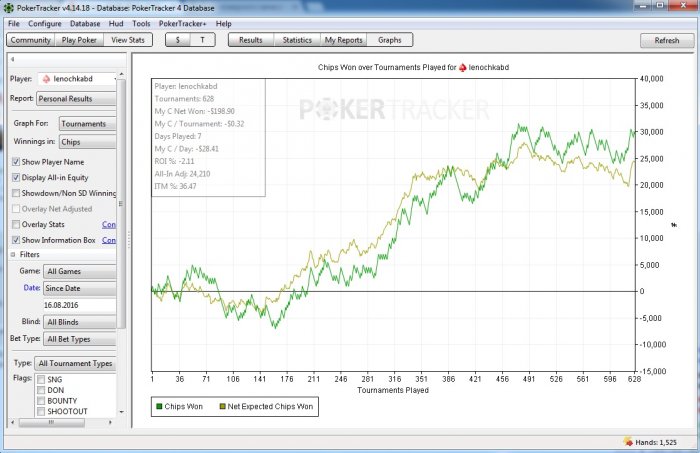The height and width of the screenshot is (453, 700).
Task: Open the Graph For dropdown
Action: [88, 124]
